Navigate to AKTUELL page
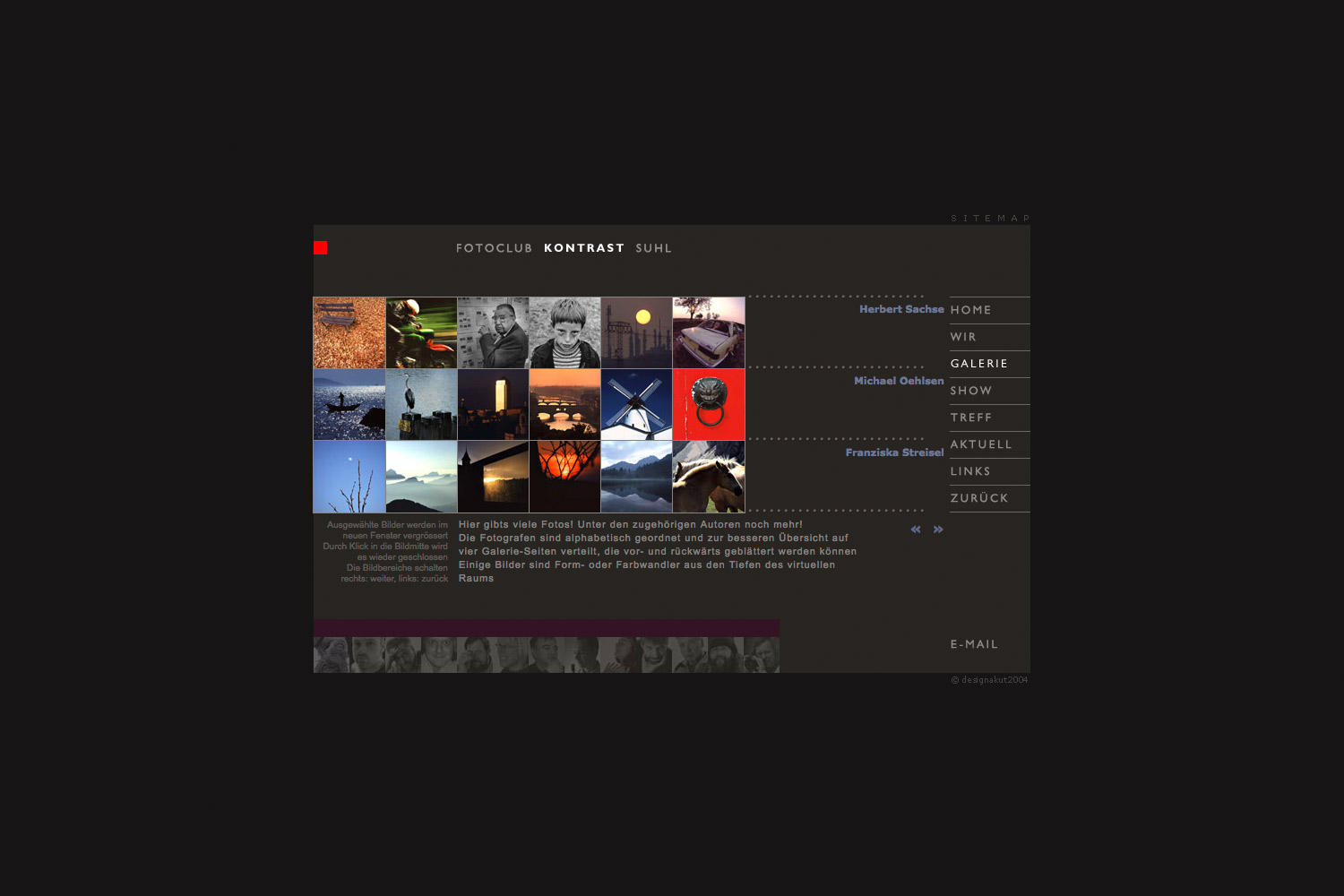The height and width of the screenshot is (896, 1344). [x=981, y=444]
